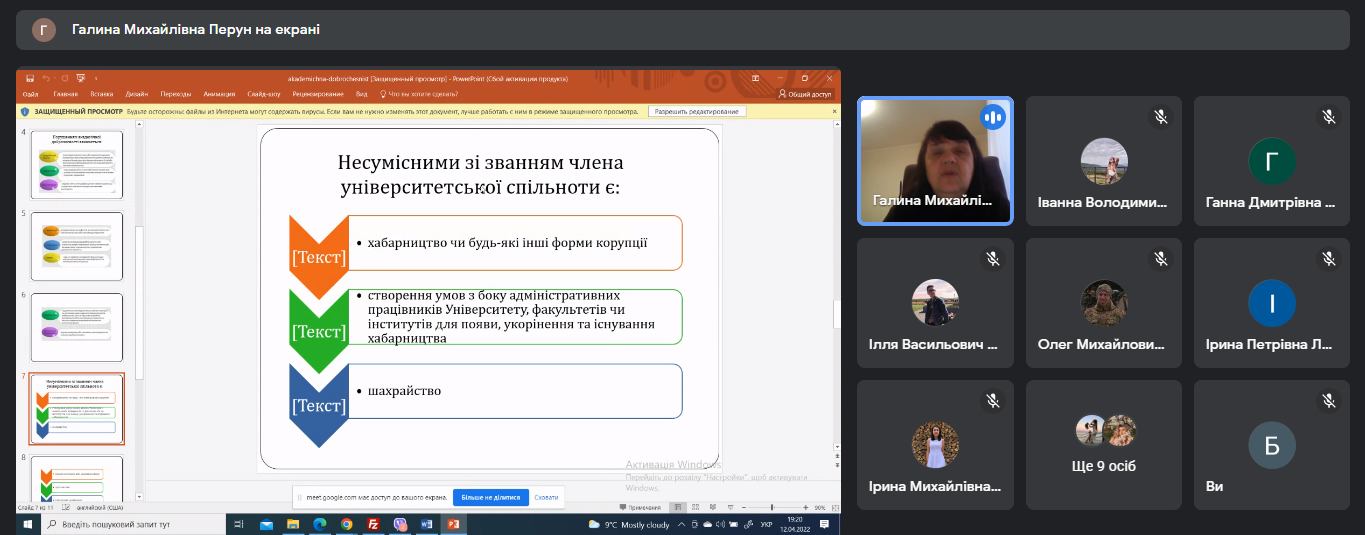The image size is (1365, 535).
Task: Open the Анимация ribbon tab
Action: (x=219, y=94)
